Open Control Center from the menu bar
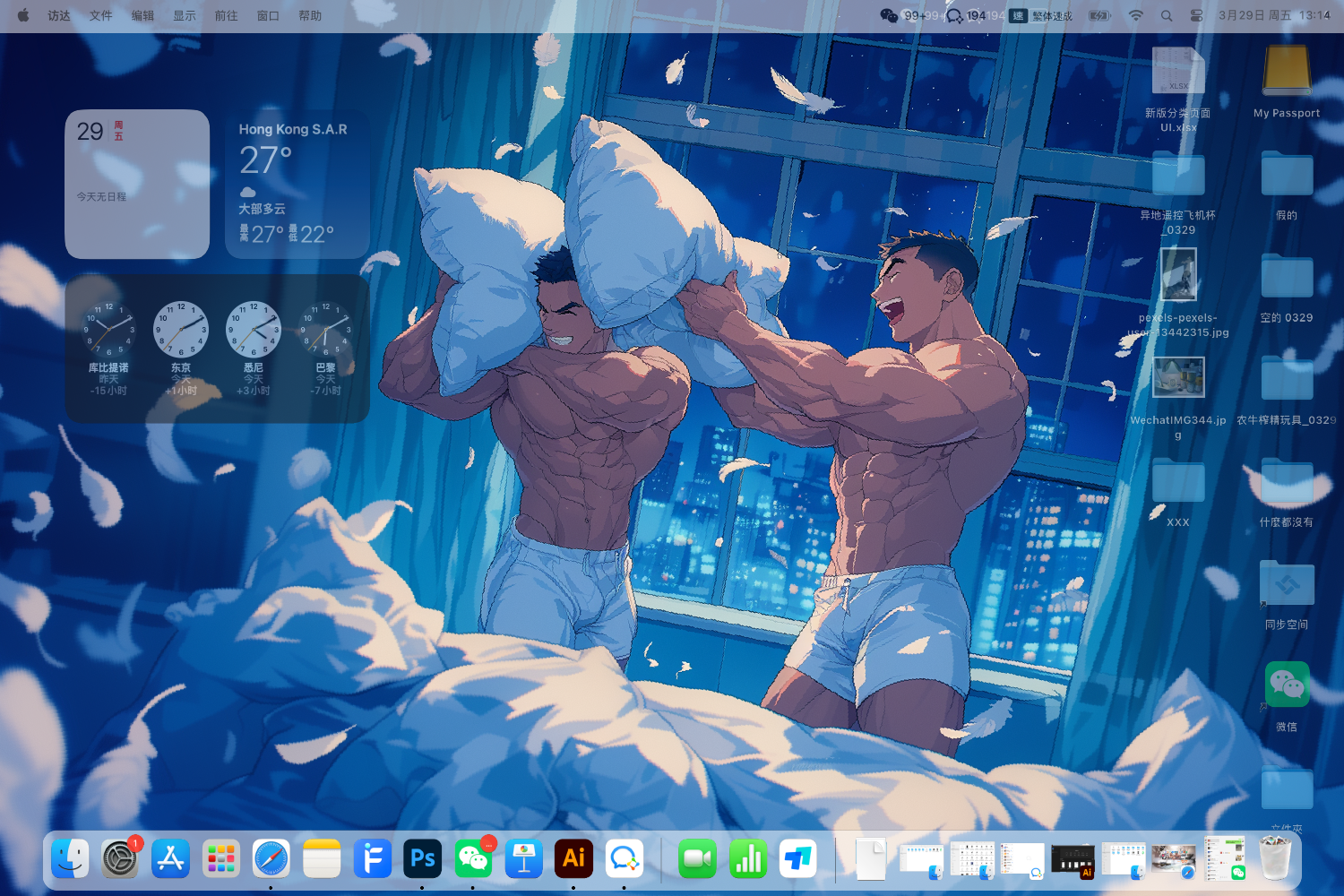 tap(1196, 16)
